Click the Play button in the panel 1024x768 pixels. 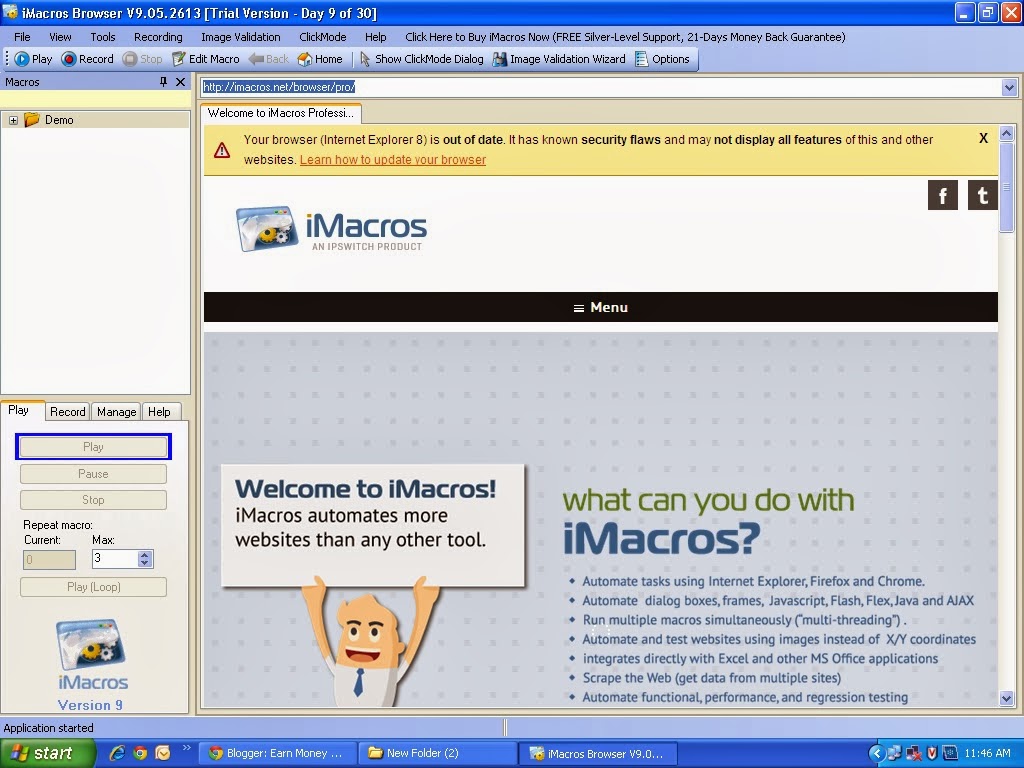pyautogui.click(x=93, y=447)
